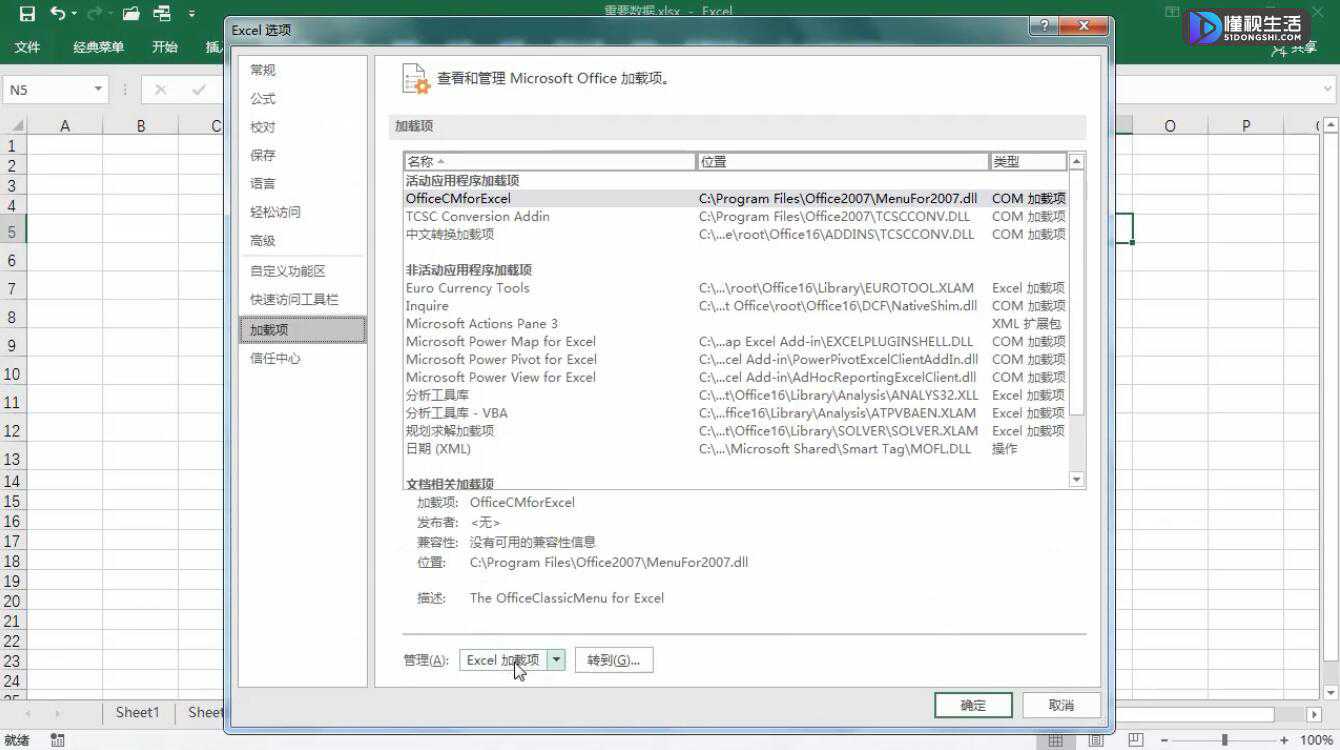Select the TCSC Conversion Addin row
1340x750 pixels.
point(735,217)
